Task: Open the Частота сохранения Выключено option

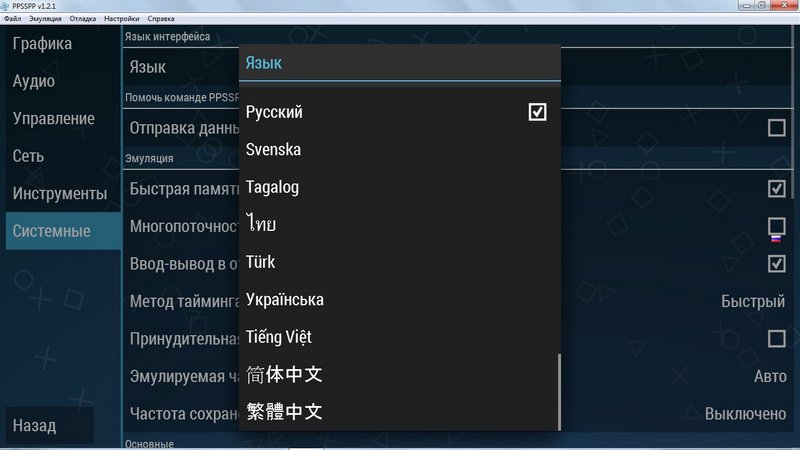Action: [745, 413]
